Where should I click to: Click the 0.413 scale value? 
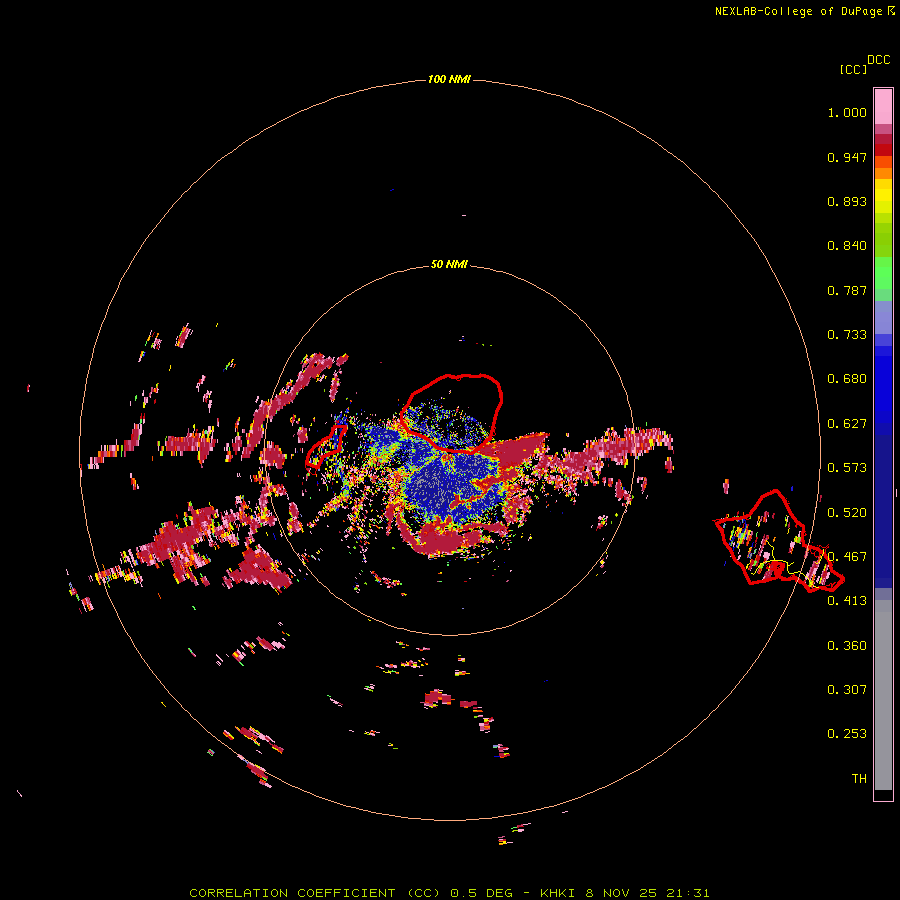(847, 601)
